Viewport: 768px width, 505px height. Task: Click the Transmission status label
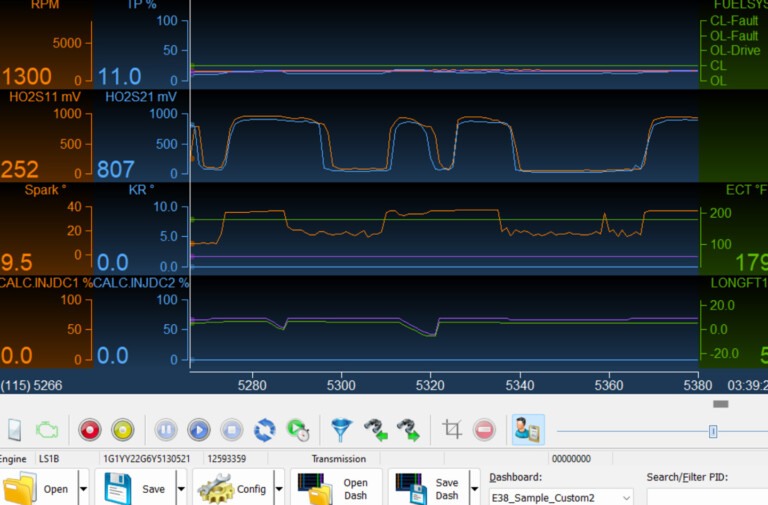click(338, 459)
